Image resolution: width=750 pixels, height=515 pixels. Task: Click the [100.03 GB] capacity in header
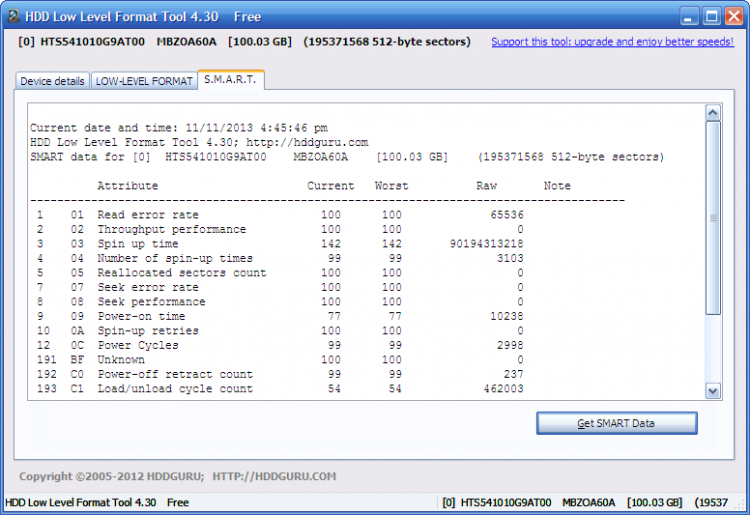(x=260, y=42)
